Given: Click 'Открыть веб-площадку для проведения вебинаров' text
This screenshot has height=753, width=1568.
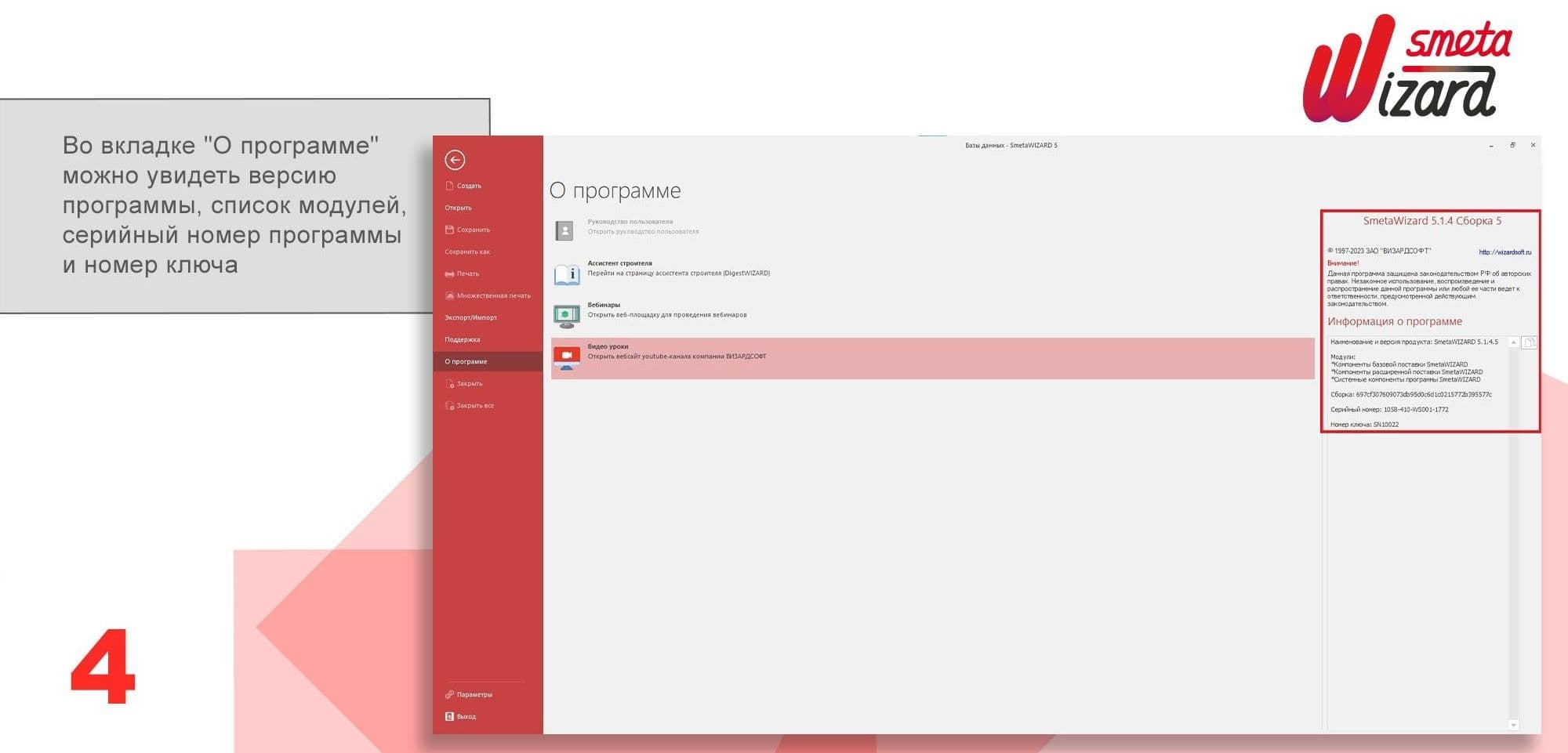Looking at the screenshot, I should pyautogui.click(x=667, y=314).
